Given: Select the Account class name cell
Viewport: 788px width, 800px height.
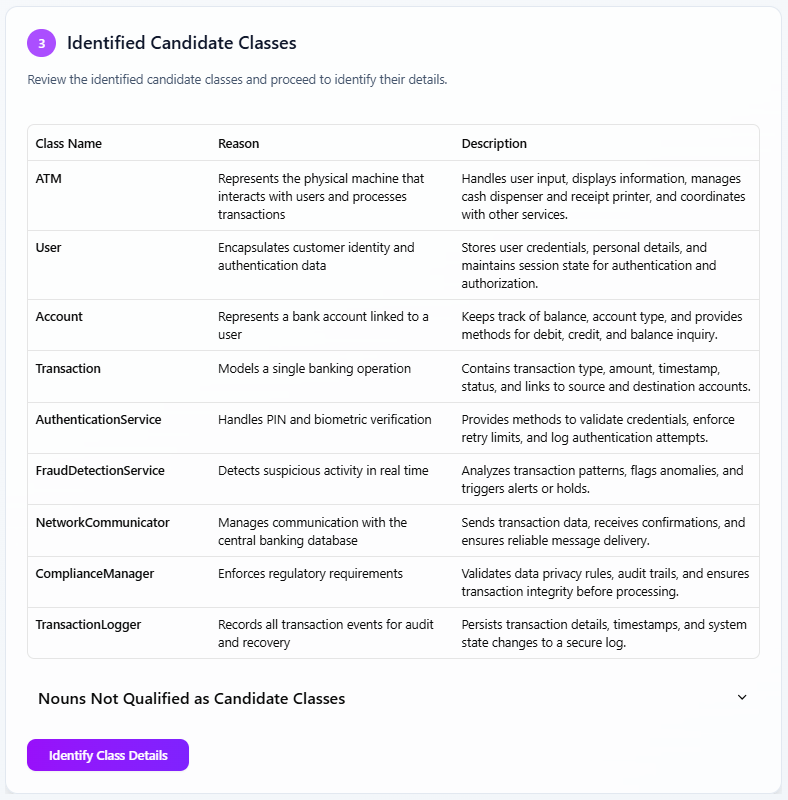Looking at the screenshot, I should 59,316.
